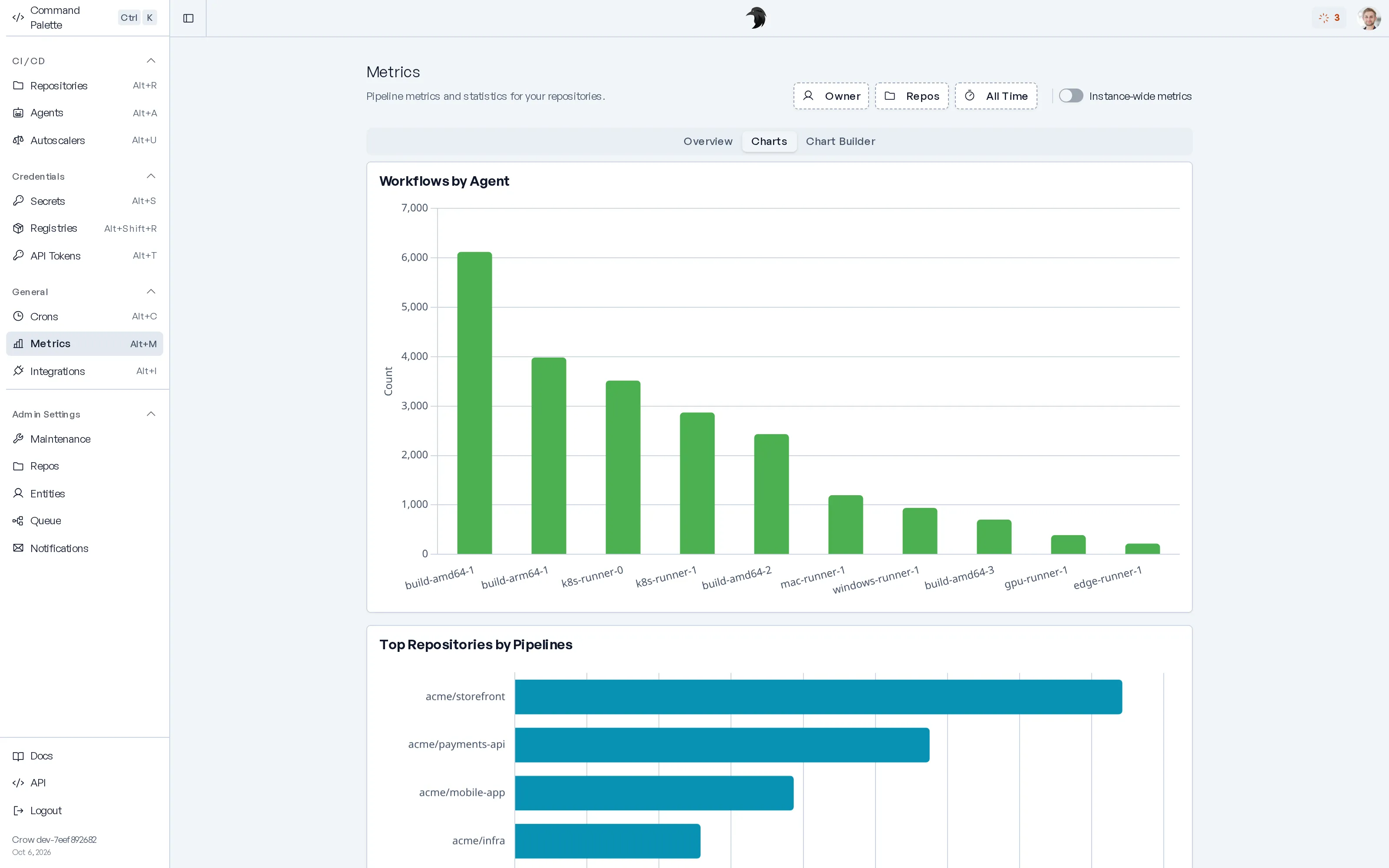Click the Maintenance wrench icon
Screen dimensions: 1389x868
[x=18, y=439]
